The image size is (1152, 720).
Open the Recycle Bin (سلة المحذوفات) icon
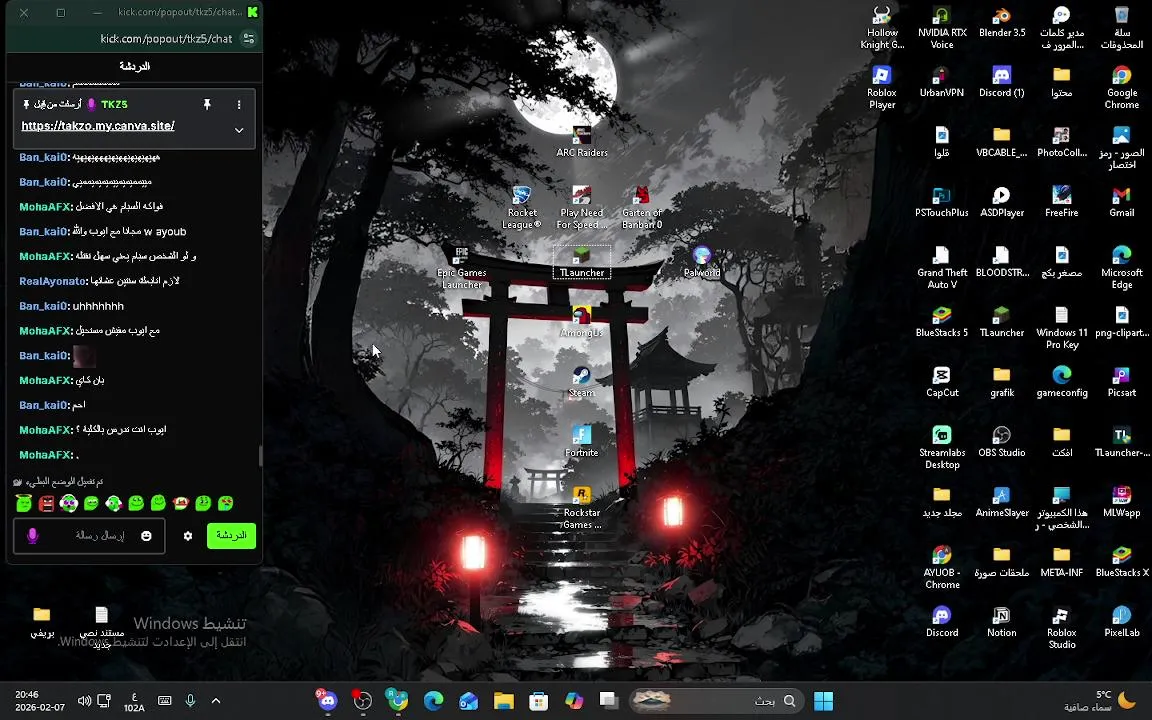pyautogui.click(x=1121, y=27)
